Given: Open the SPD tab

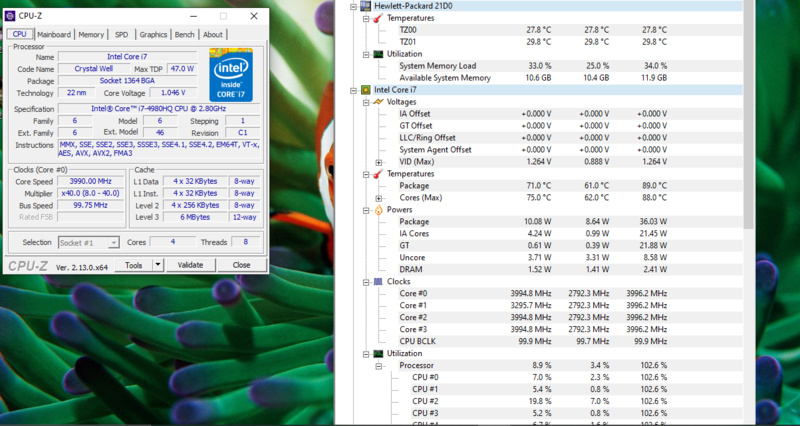Looking at the screenshot, I should (121, 35).
